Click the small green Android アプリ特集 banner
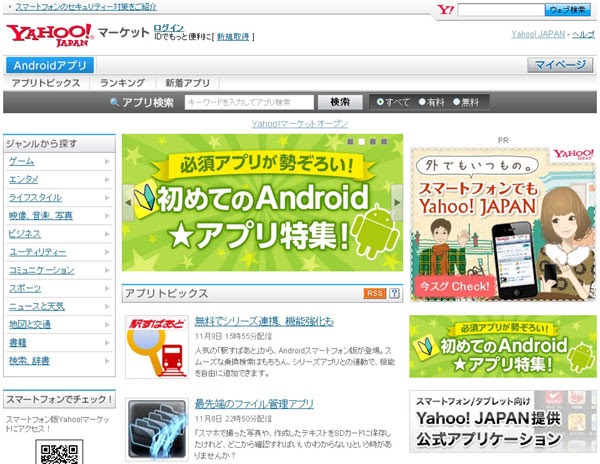Viewport: 600px width, 464px height. coord(503,347)
